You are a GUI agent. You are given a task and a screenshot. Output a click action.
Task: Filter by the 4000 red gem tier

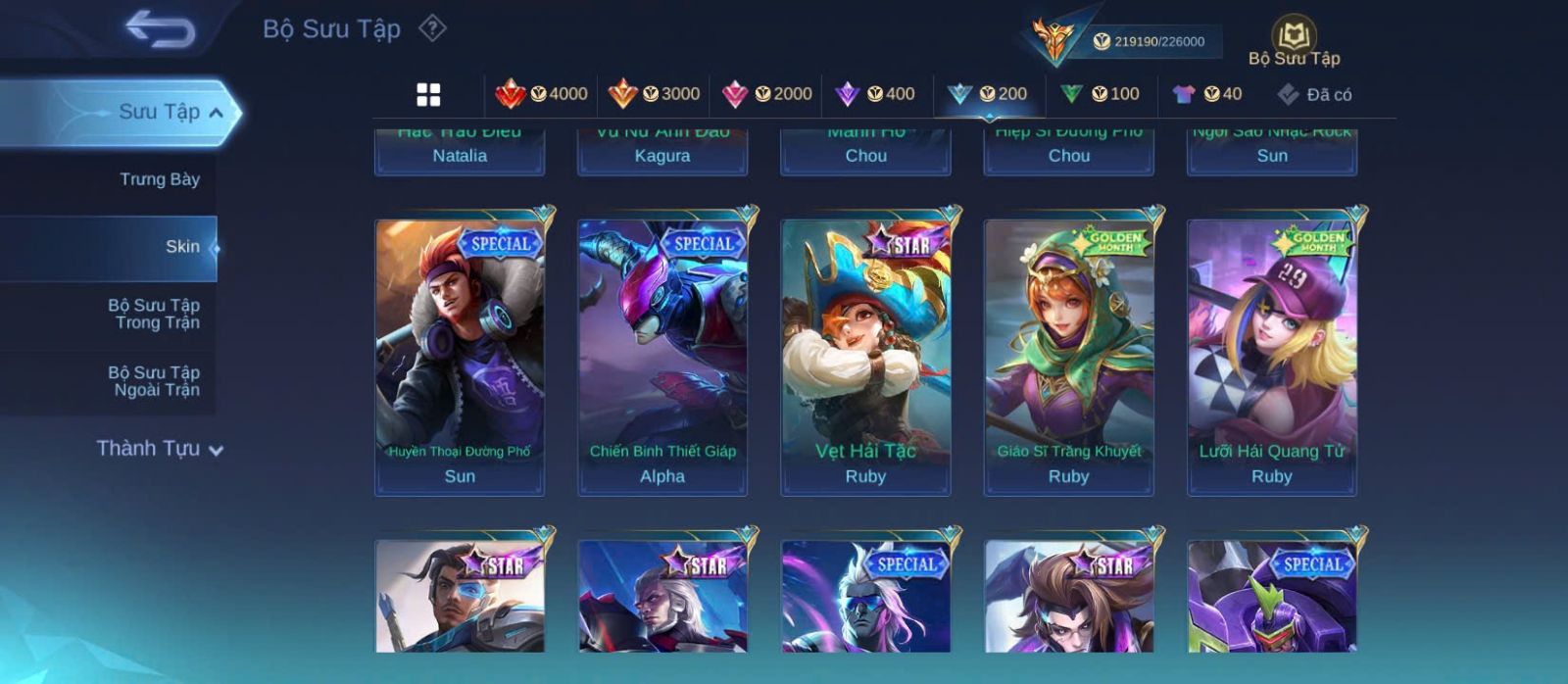pyautogui.click(x=541, y=94)
